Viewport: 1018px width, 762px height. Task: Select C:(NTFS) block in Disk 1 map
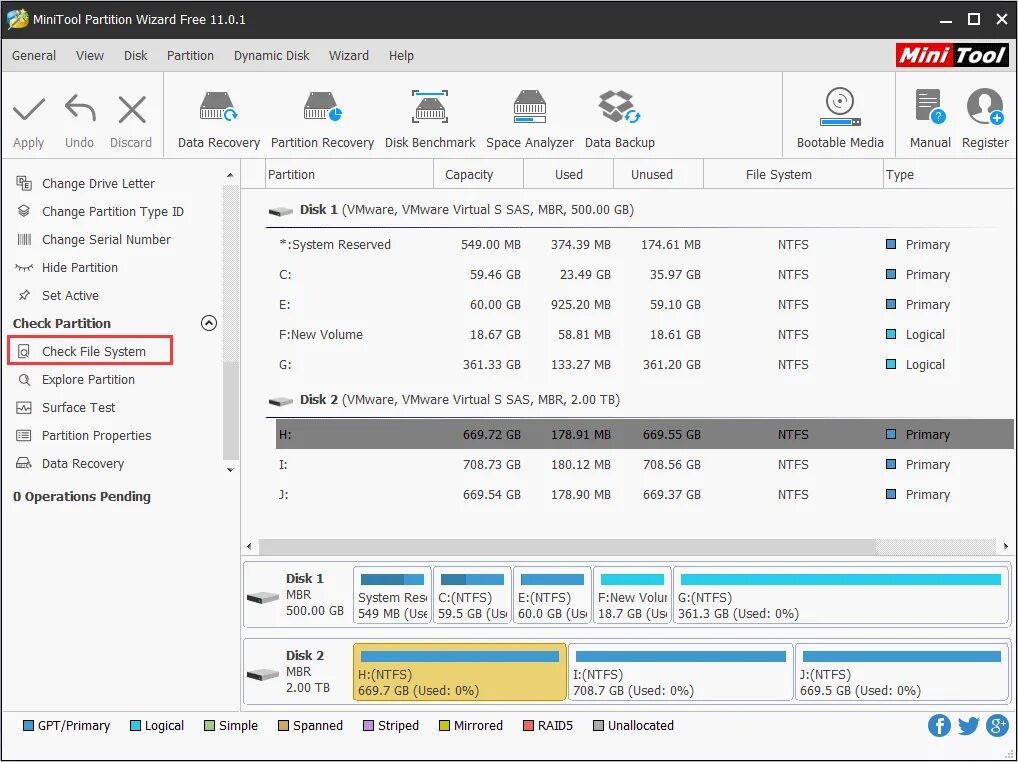tap(472, 595)
